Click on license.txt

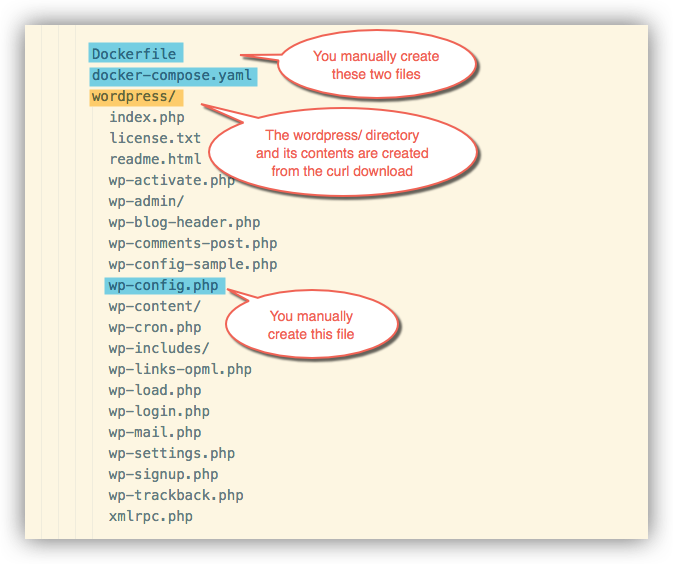click(155, 138)
